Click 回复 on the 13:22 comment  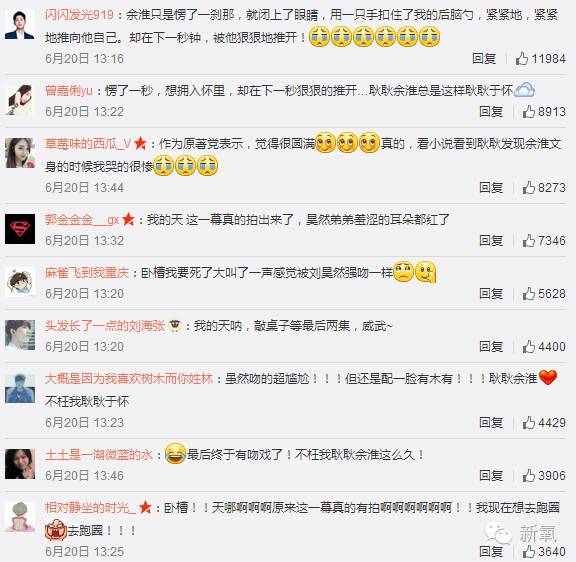(x=491, y=111)
